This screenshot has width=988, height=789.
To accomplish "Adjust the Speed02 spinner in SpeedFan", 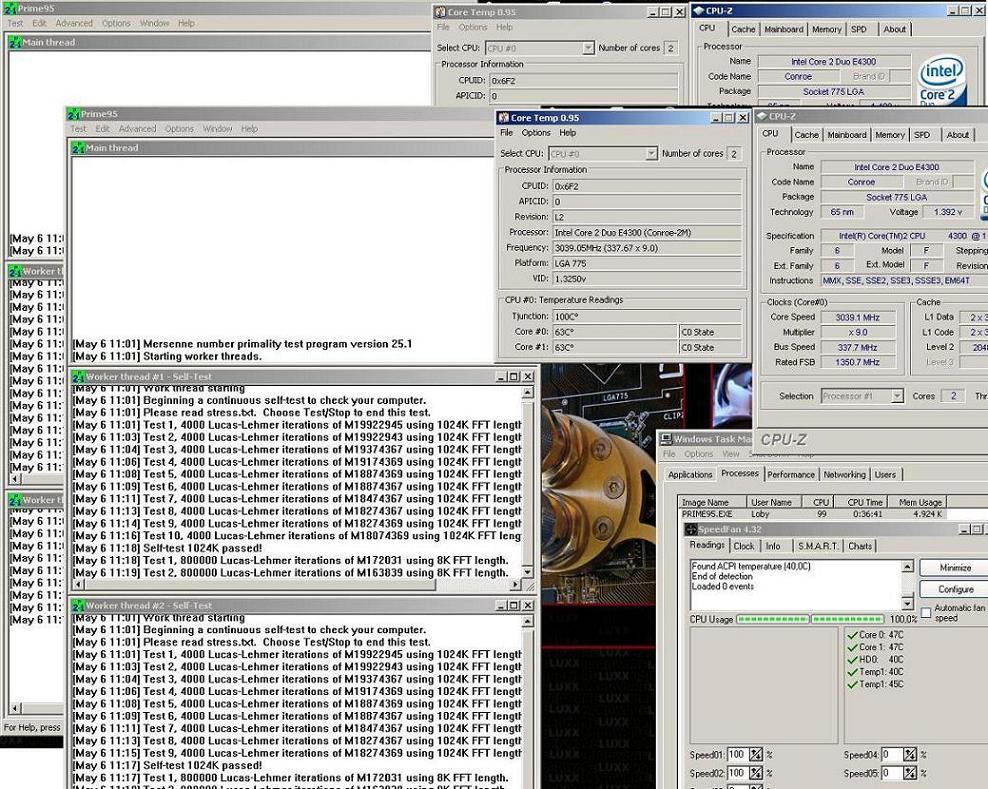I will point(755,773).
